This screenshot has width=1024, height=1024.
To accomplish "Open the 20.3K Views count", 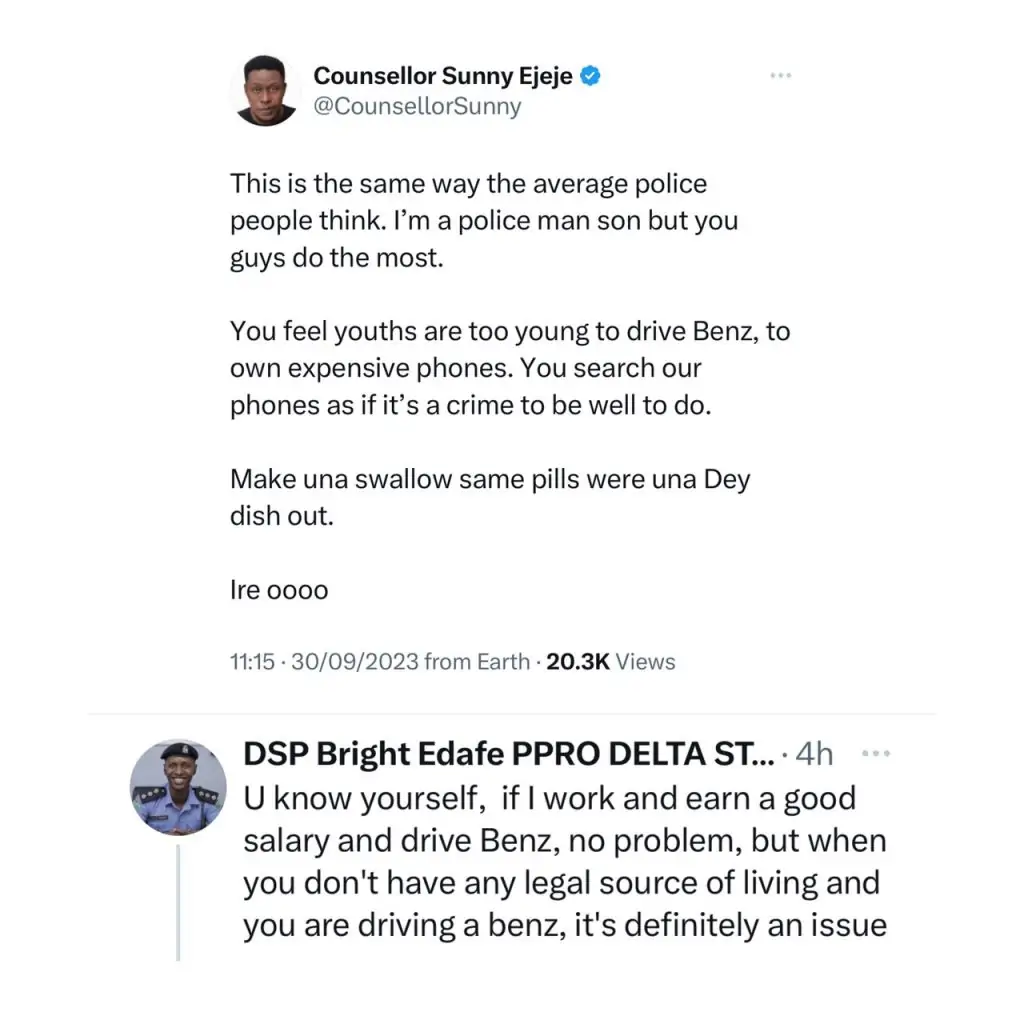I will 611,662.
